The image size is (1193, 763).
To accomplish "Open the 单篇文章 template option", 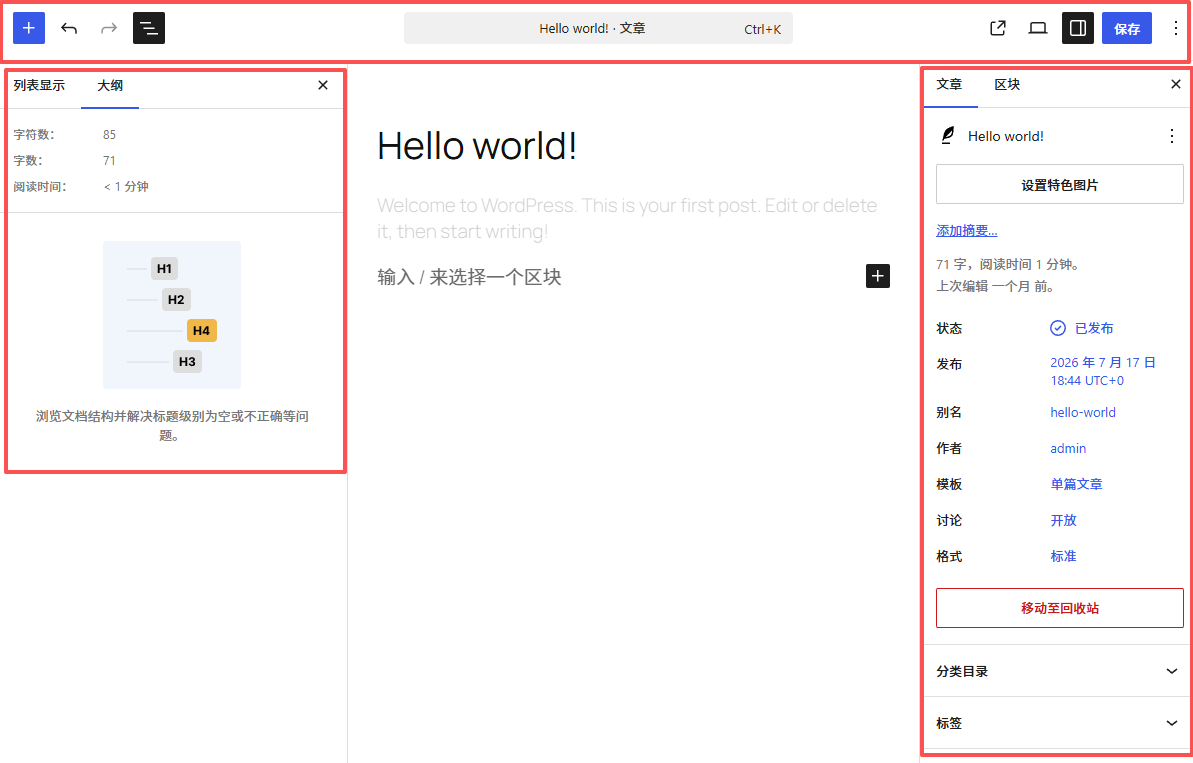I will tap(1077, 484).
